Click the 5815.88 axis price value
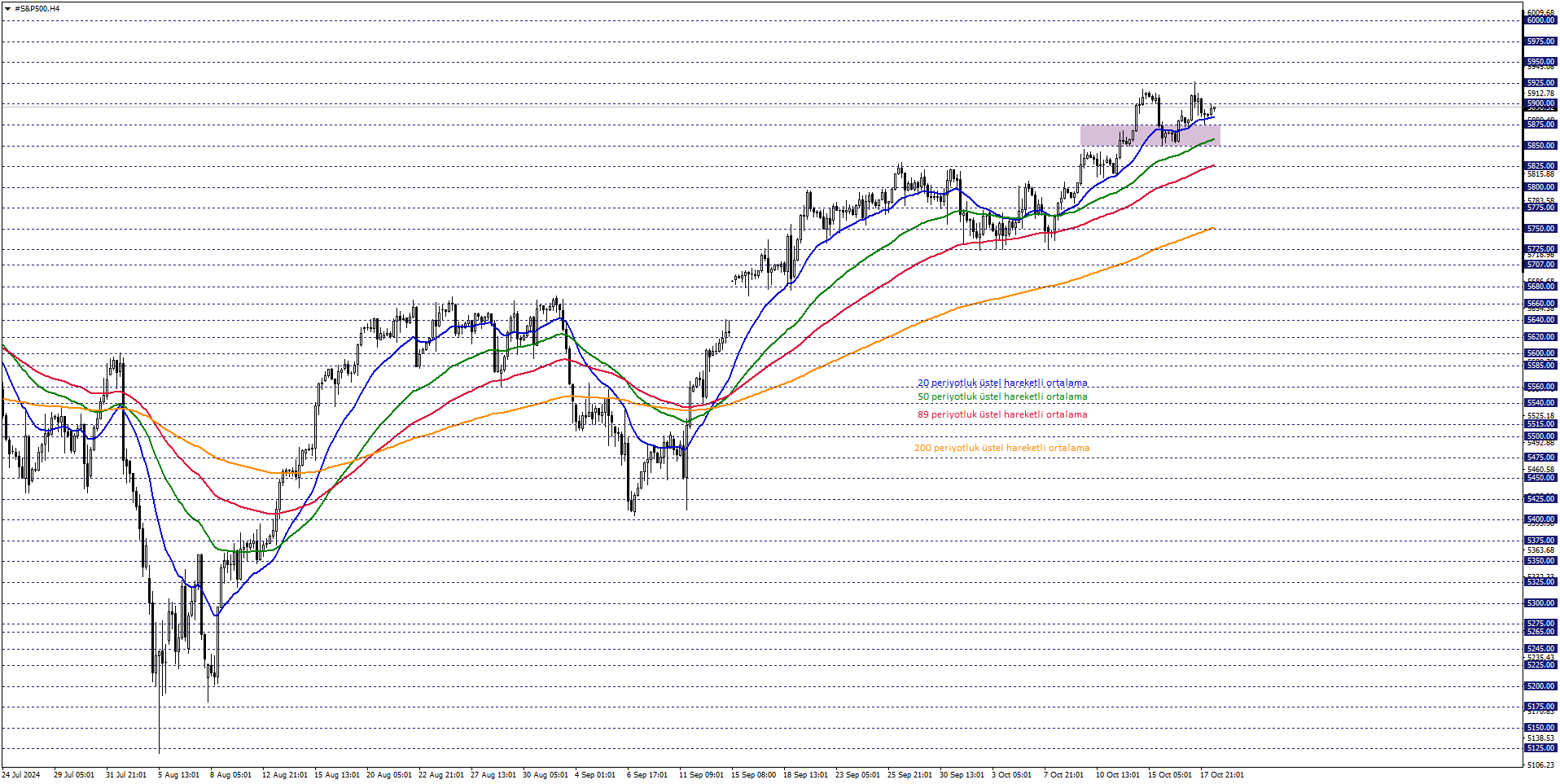The height and width of the screenshot is (784, 1560). (x=1540, y=174)
